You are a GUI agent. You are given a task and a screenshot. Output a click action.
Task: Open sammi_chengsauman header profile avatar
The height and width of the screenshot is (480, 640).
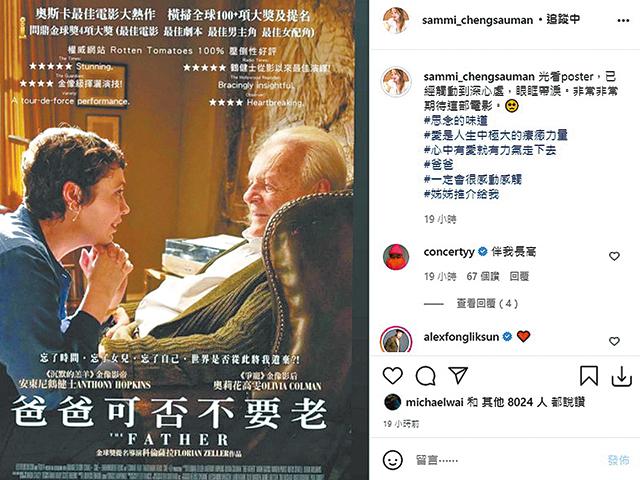396,20
